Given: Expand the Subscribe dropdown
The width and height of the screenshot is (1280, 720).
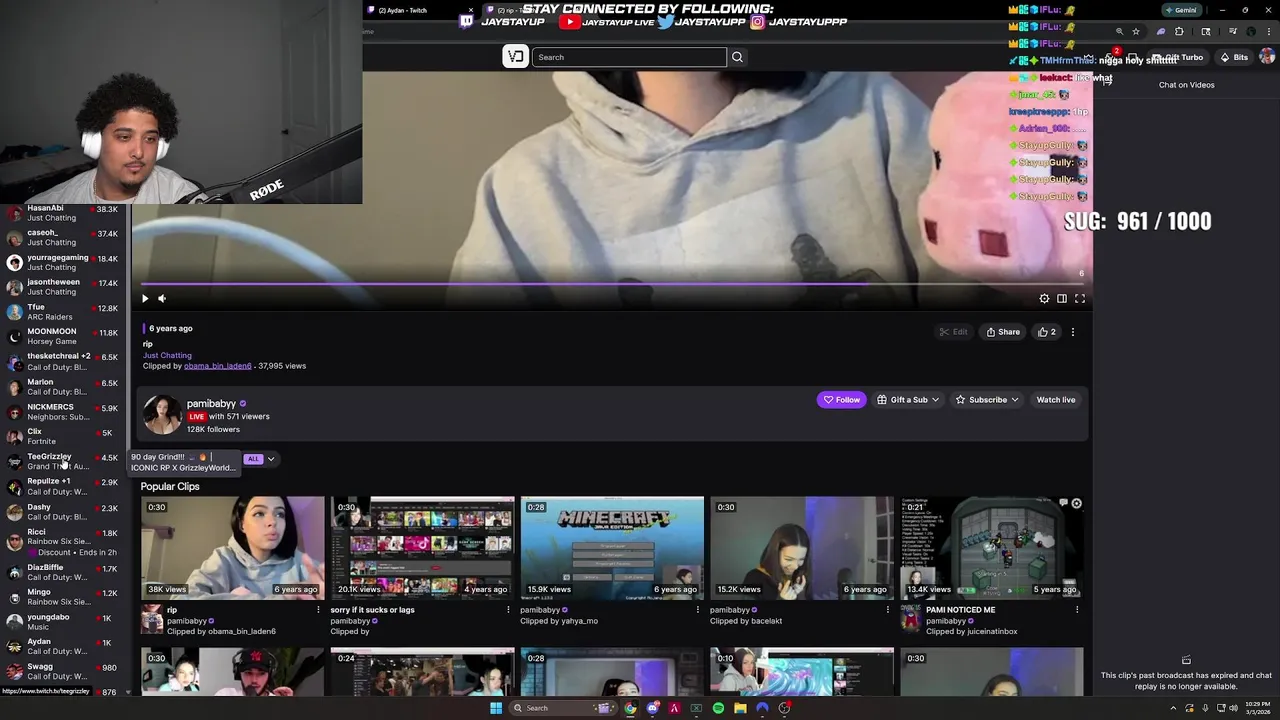Looking at the screenshot, I should point(987,400).
